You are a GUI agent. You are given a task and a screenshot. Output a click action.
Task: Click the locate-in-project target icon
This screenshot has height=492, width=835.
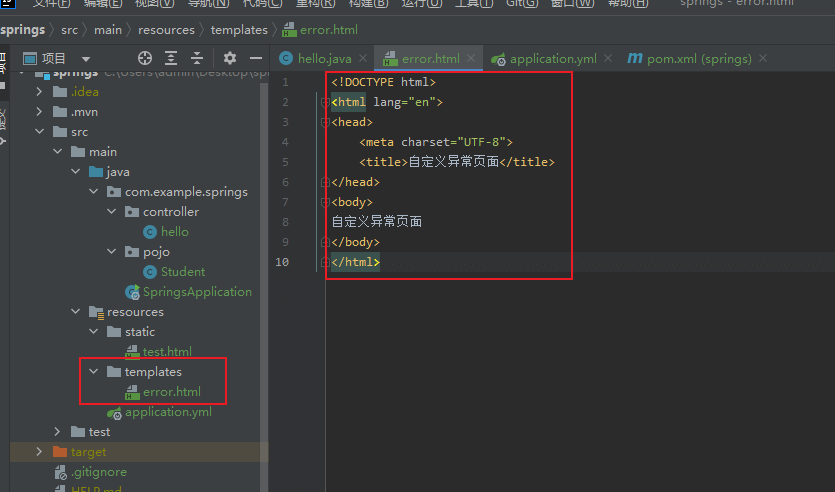145,58
